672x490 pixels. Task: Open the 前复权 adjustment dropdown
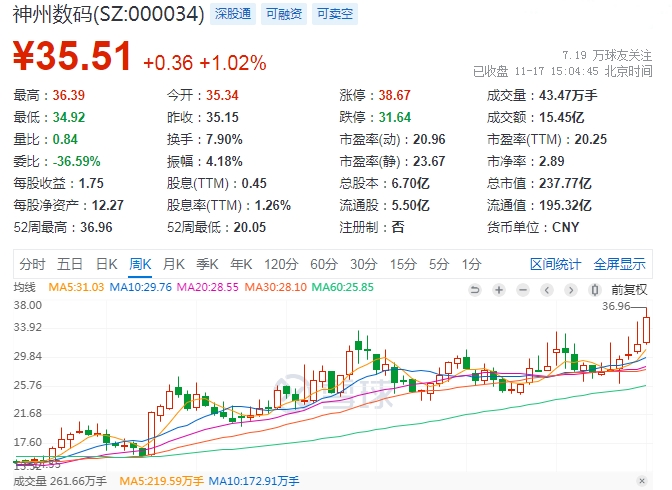[629, 290]
